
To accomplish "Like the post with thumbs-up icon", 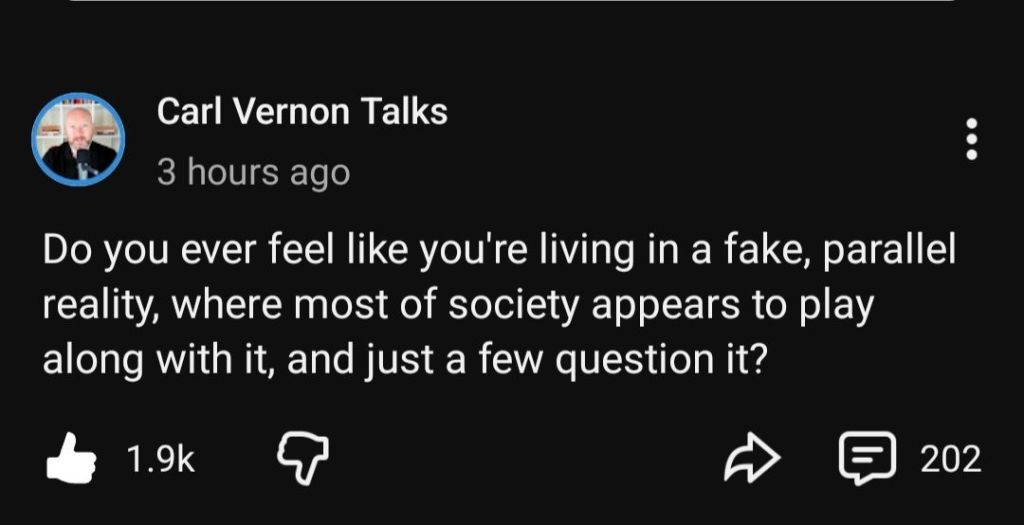I will (72, 461).
